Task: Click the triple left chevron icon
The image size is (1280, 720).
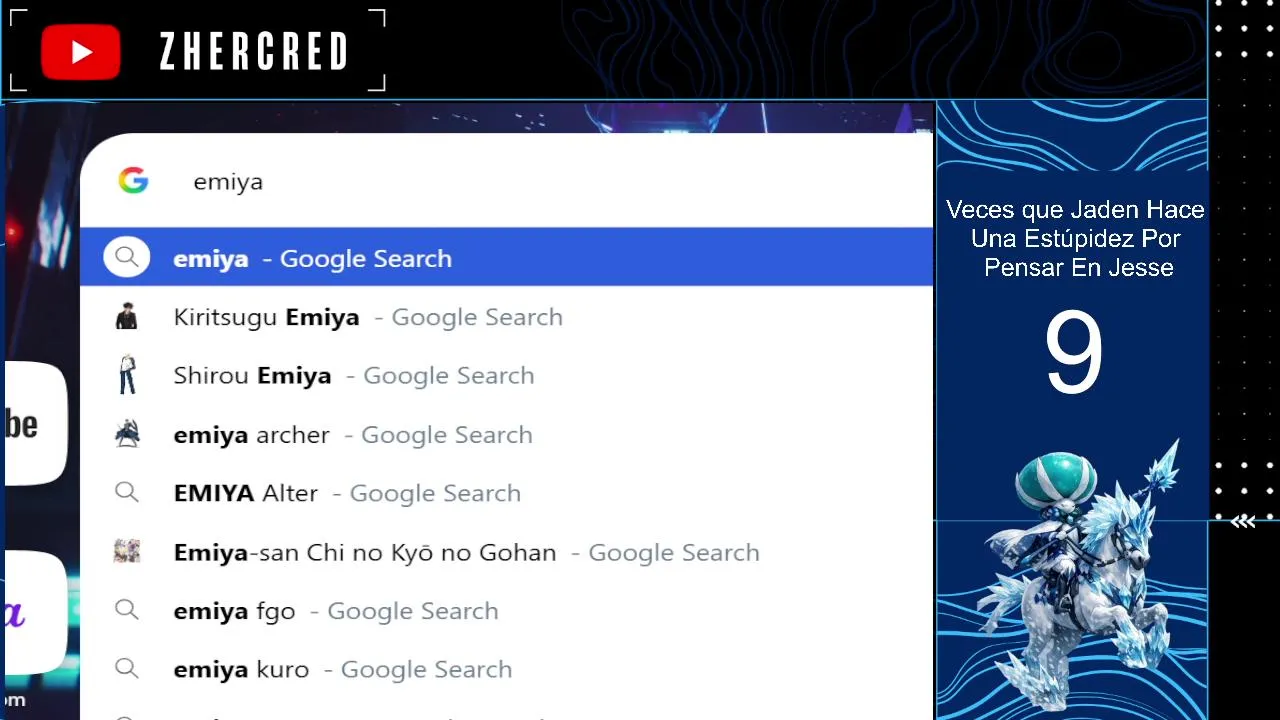Action: [x=1243, y=521]
